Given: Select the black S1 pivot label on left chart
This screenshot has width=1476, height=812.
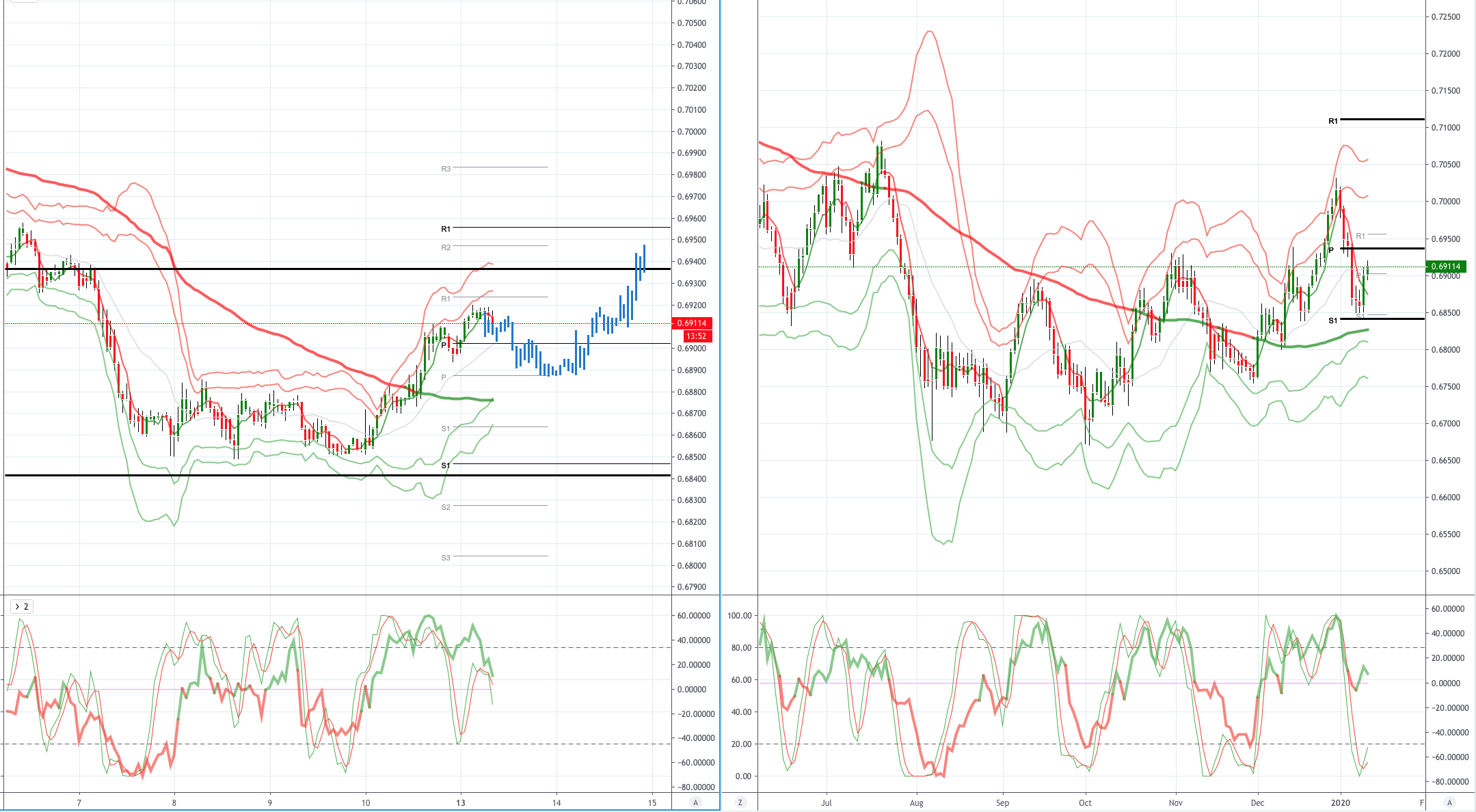Looking at the screenshot, I should pyautogui.click(x=446, y=465).
